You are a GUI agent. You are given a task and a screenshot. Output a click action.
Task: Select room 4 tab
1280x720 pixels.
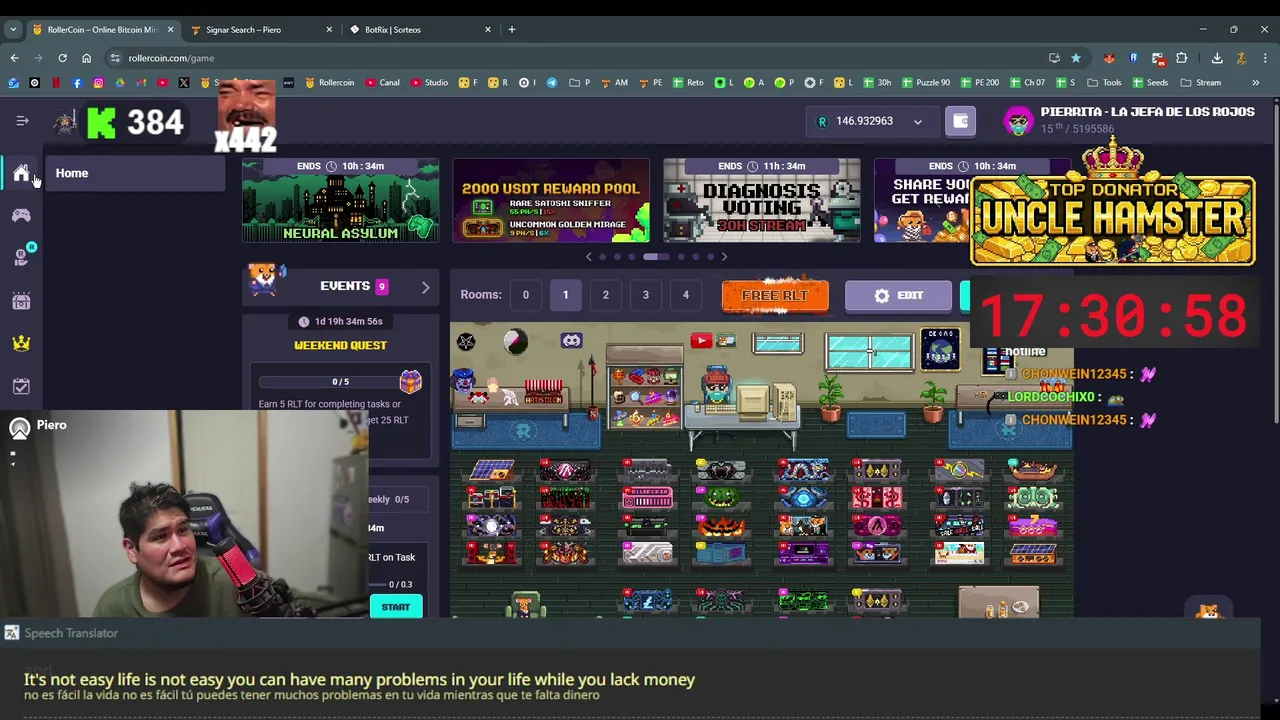685,295
